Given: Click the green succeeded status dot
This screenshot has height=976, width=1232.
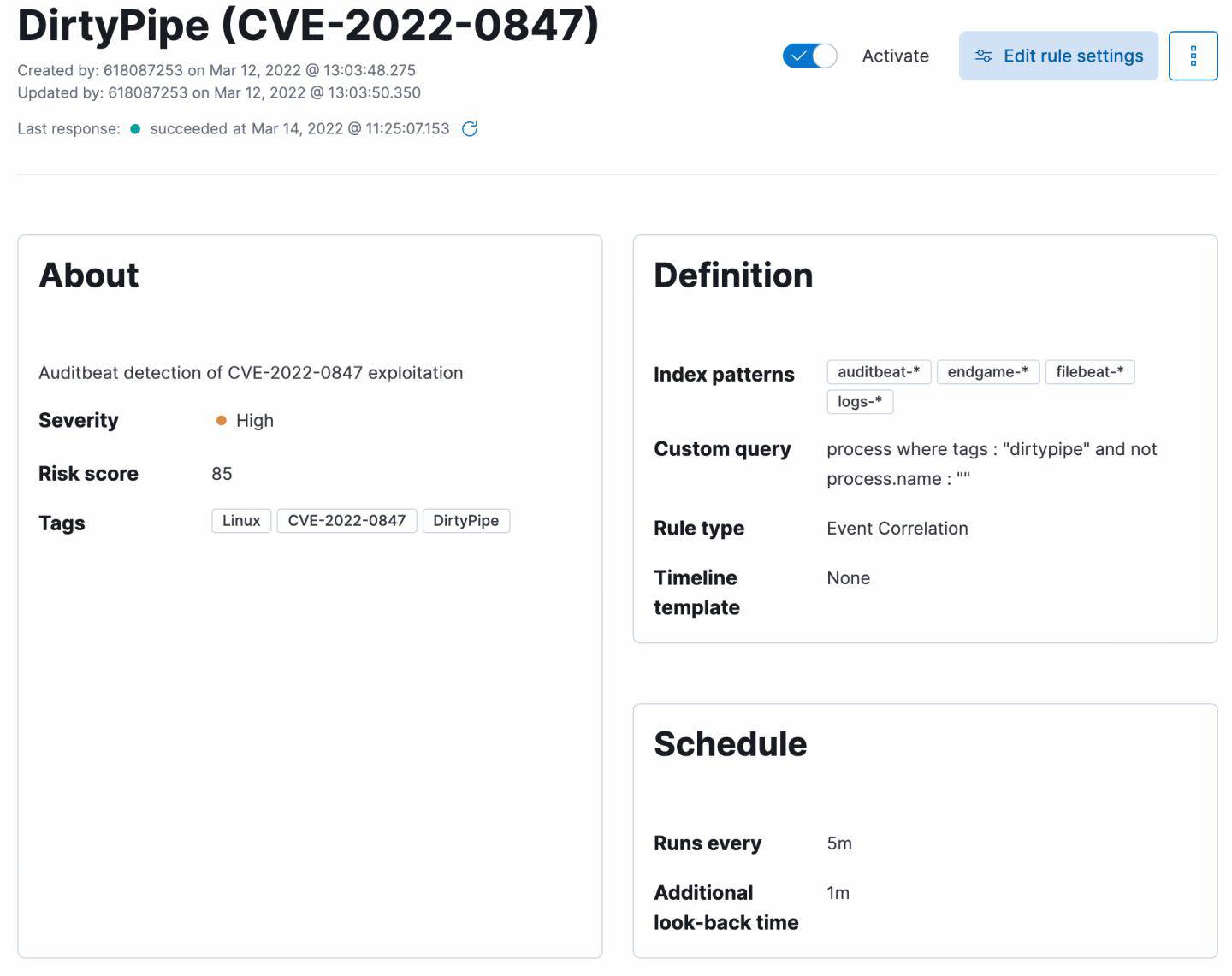Looking at the screenshot, I should pos(135,129).
